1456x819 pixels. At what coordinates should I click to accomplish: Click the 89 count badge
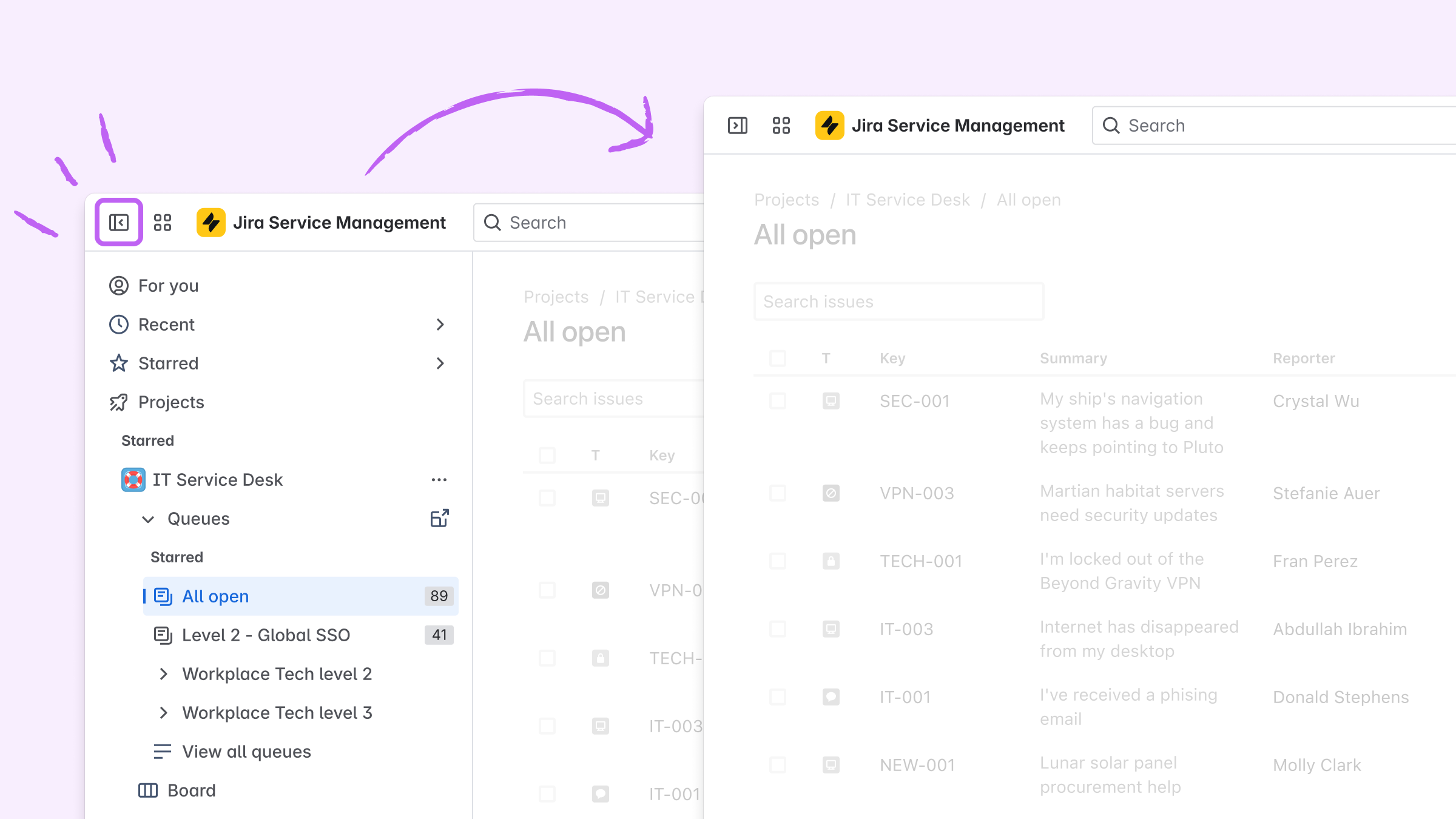coord(439,596)
